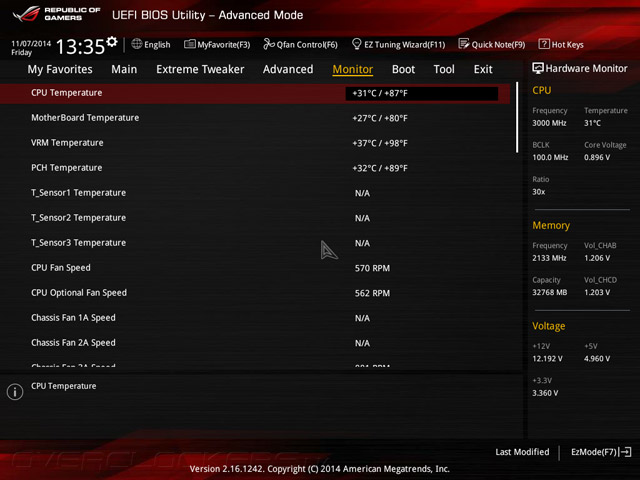Click the globe language icon
Screen dimensions: 640x480
(x=137, y=44)
